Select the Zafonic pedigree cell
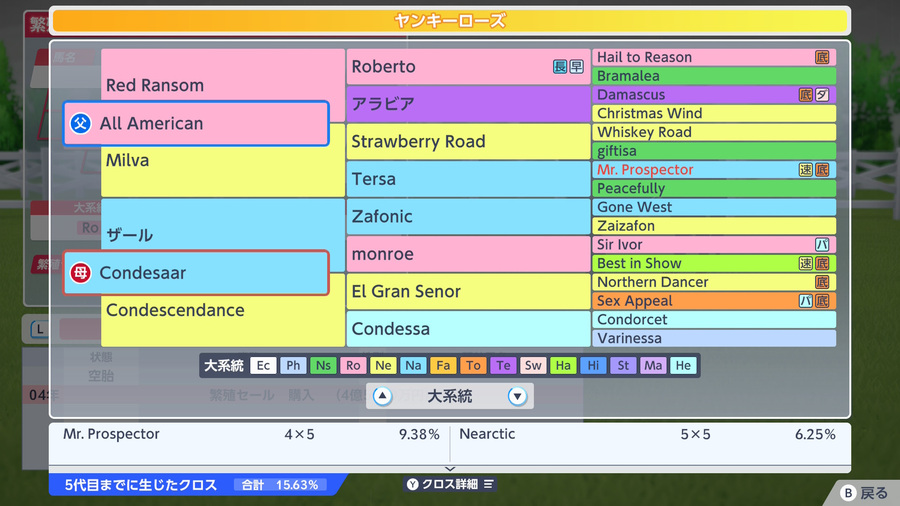This screenshot has height=506, width=900. [x=468, y=216]
